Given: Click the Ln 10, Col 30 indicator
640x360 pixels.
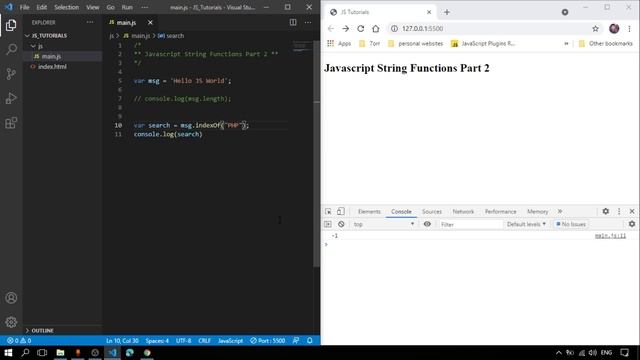Looking at the screenshot, I should pos(122,340).
